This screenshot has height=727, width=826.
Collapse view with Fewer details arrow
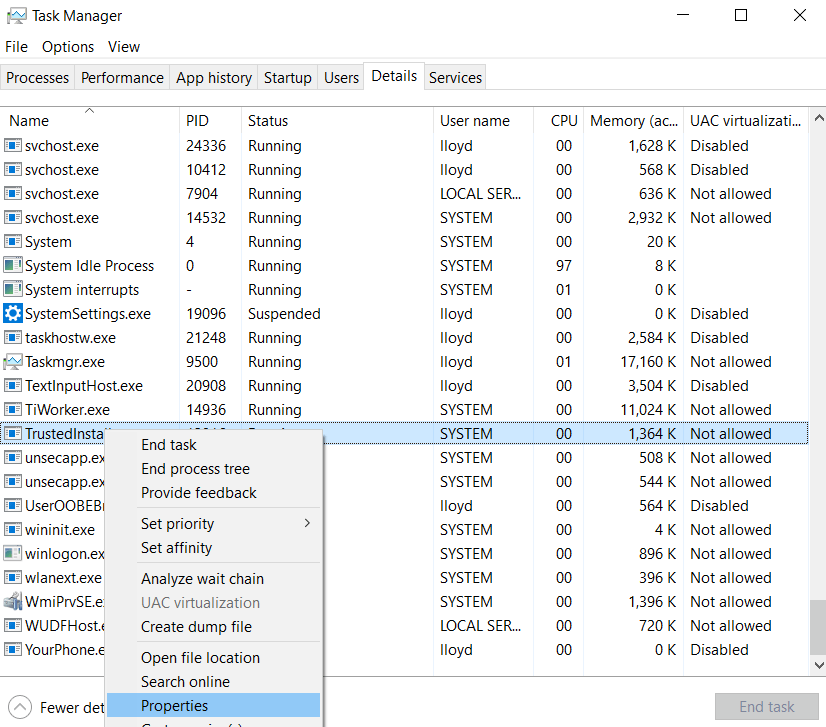20,707
